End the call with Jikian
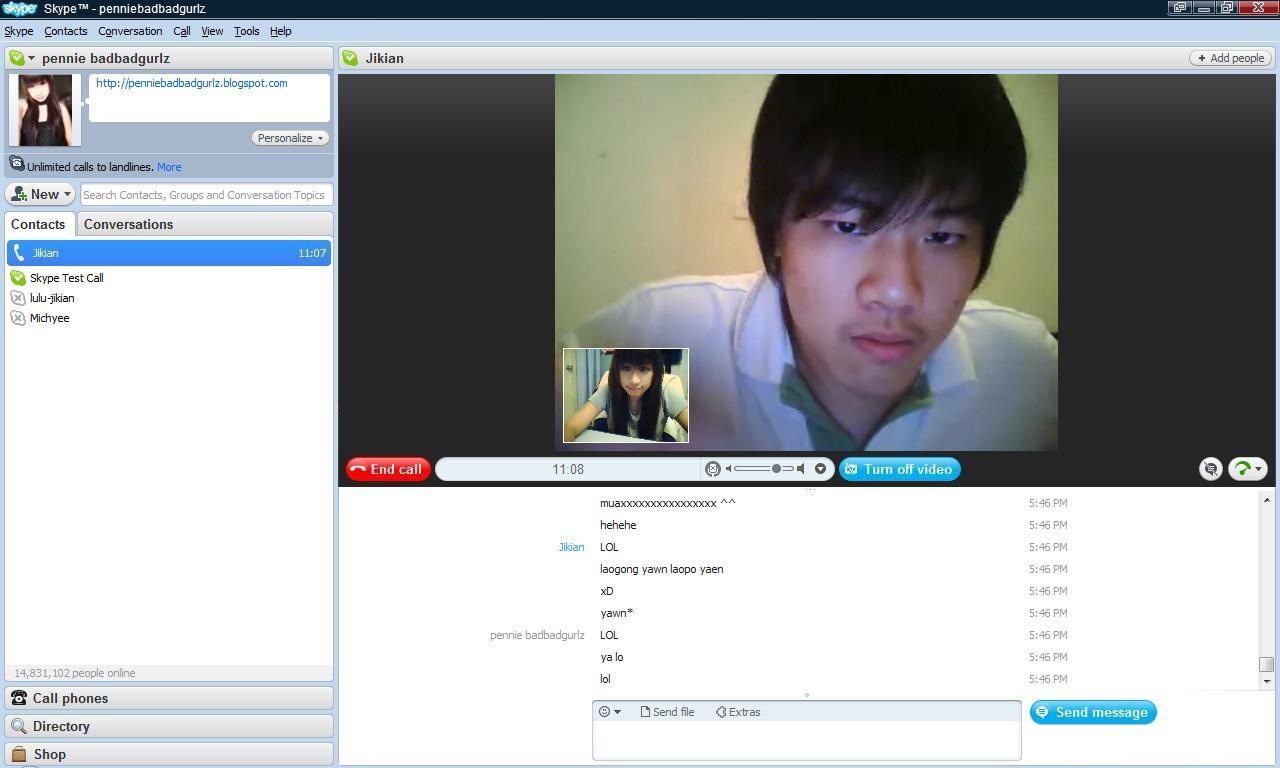This screenshot has height=768, width=1280. pos(388,469)
